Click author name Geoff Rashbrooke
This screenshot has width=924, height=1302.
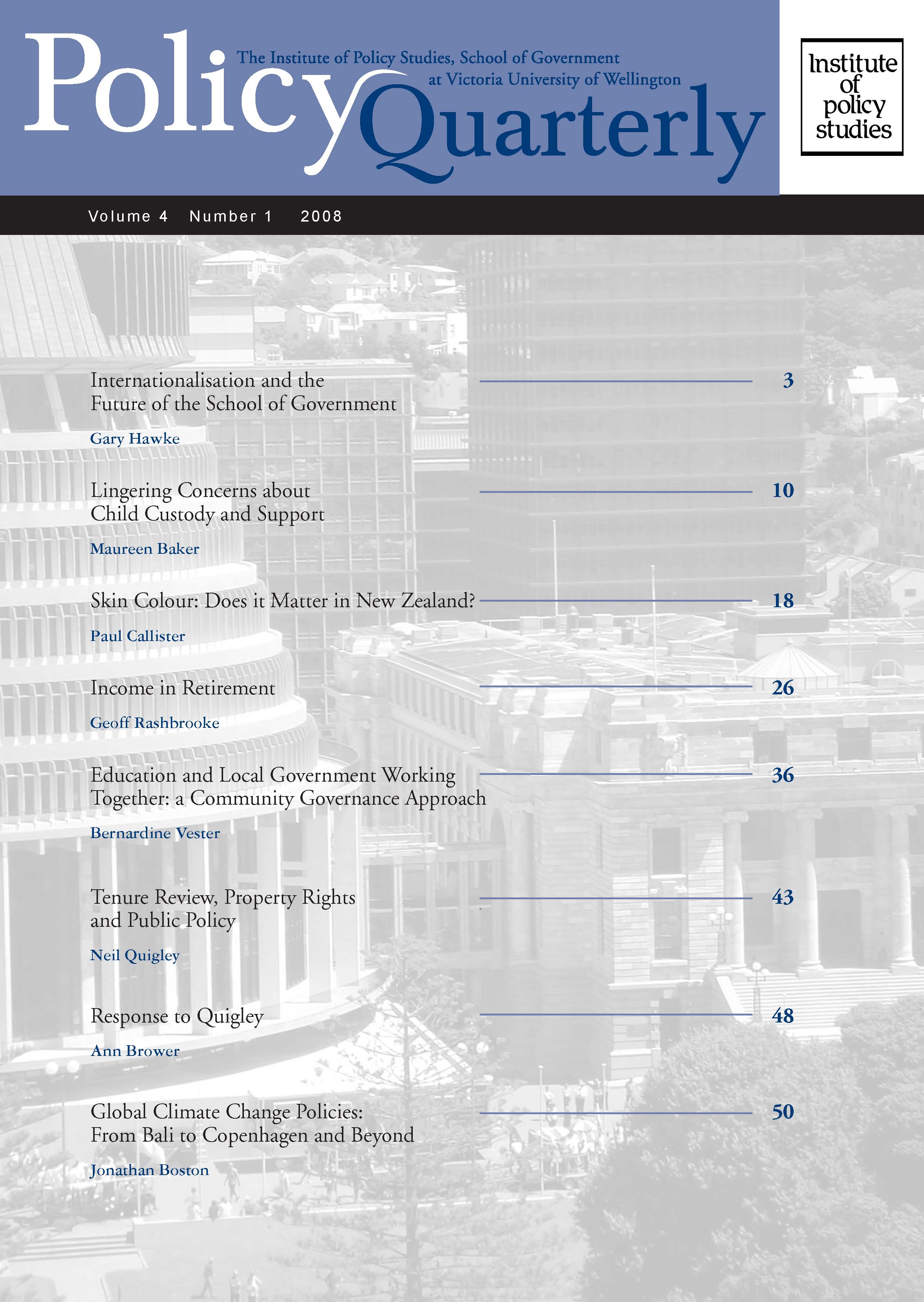[155, 723]
